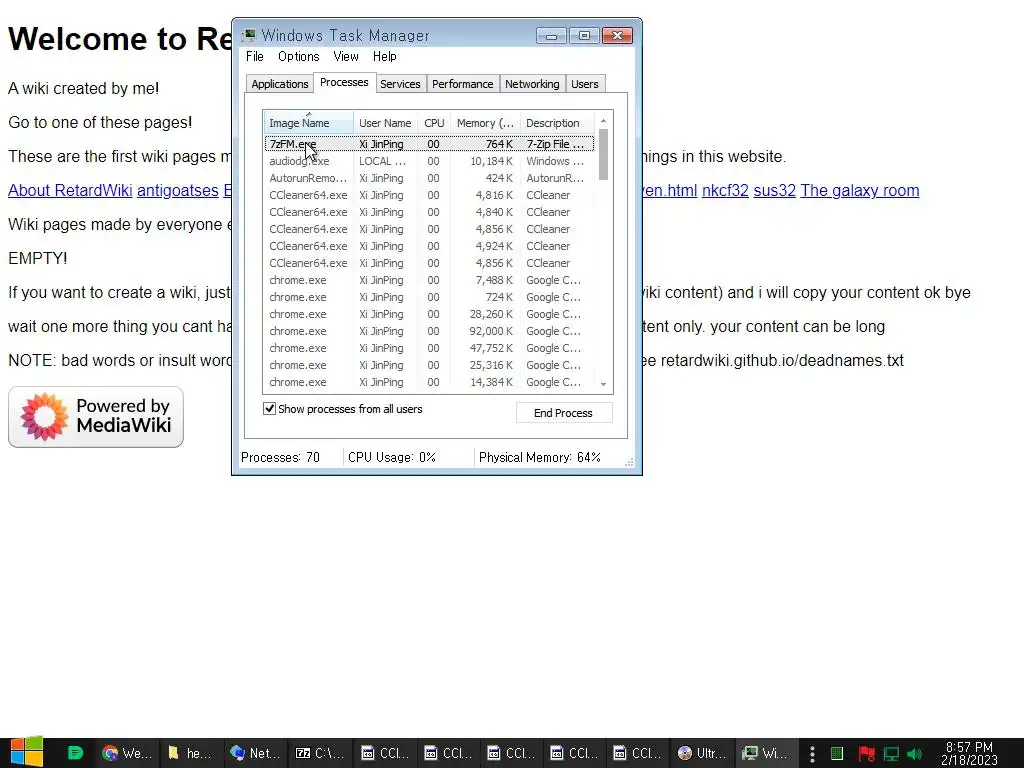Open the File menu in Task Manager
Screen dimensions: 1024x768
click(x=255, y=56)
